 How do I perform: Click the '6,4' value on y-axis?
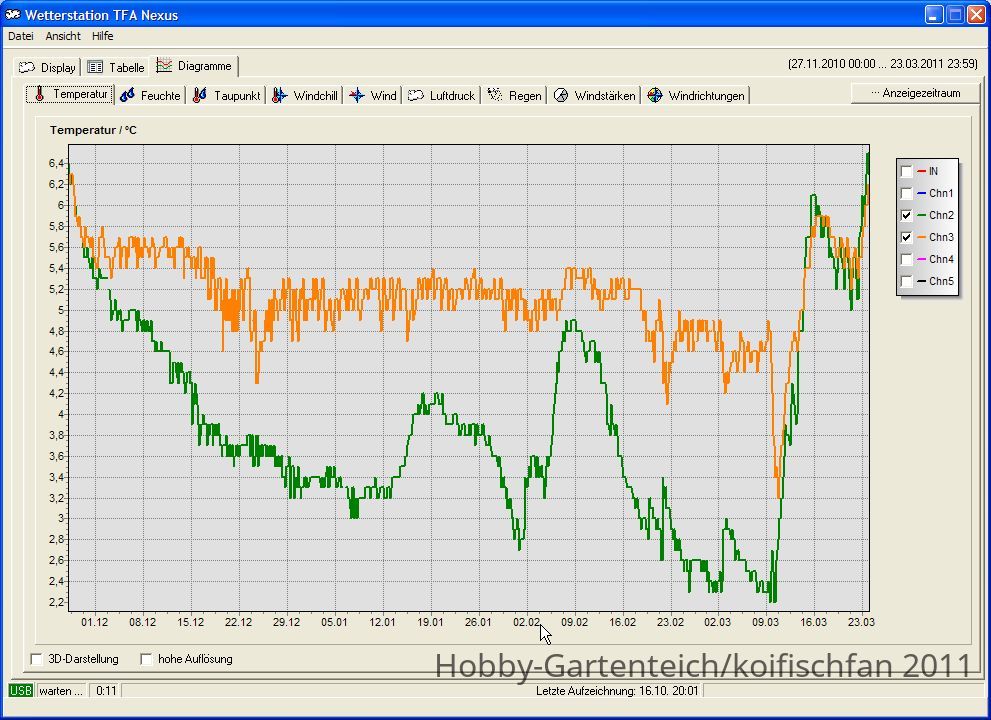point(56,163)
